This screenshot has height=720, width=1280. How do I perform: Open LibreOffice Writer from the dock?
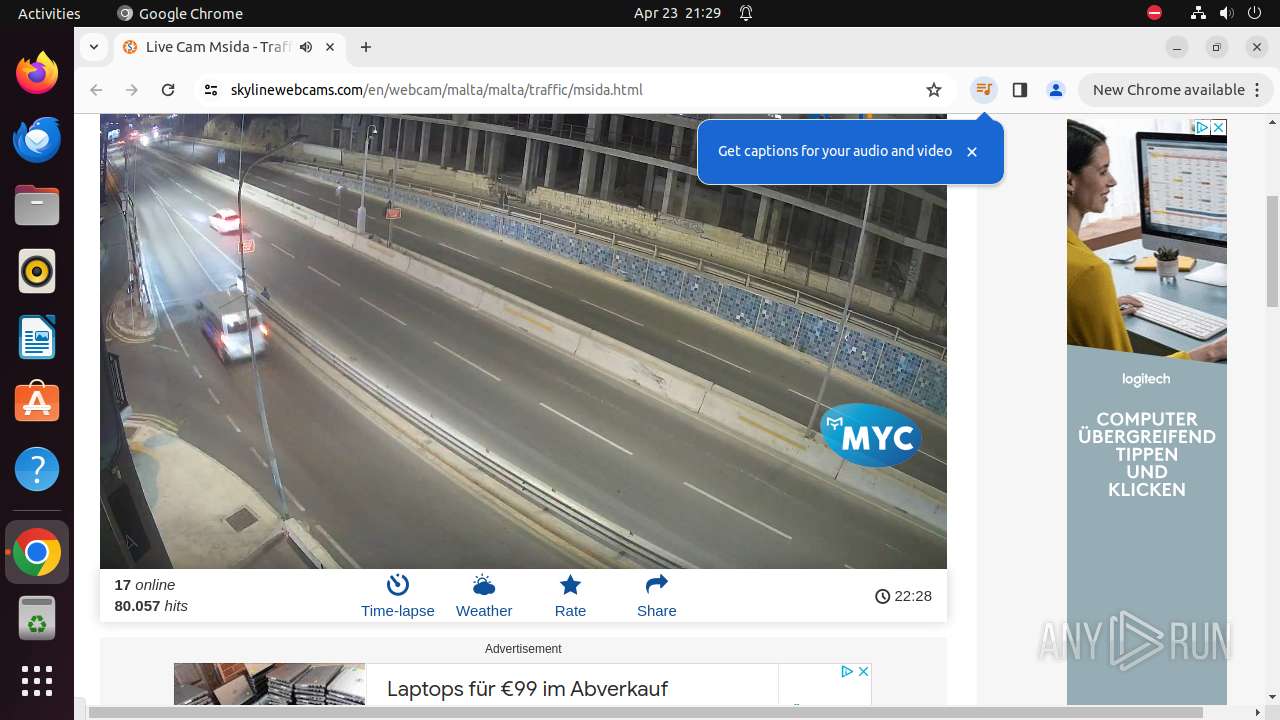pyautogui.click(x=37, y=337)
